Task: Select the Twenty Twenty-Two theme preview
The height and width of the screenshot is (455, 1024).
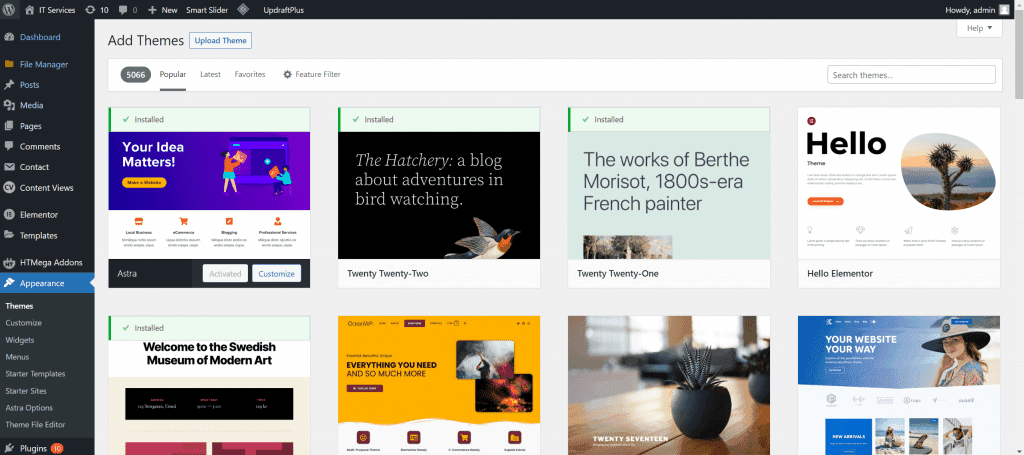Action: coord(439,195)
